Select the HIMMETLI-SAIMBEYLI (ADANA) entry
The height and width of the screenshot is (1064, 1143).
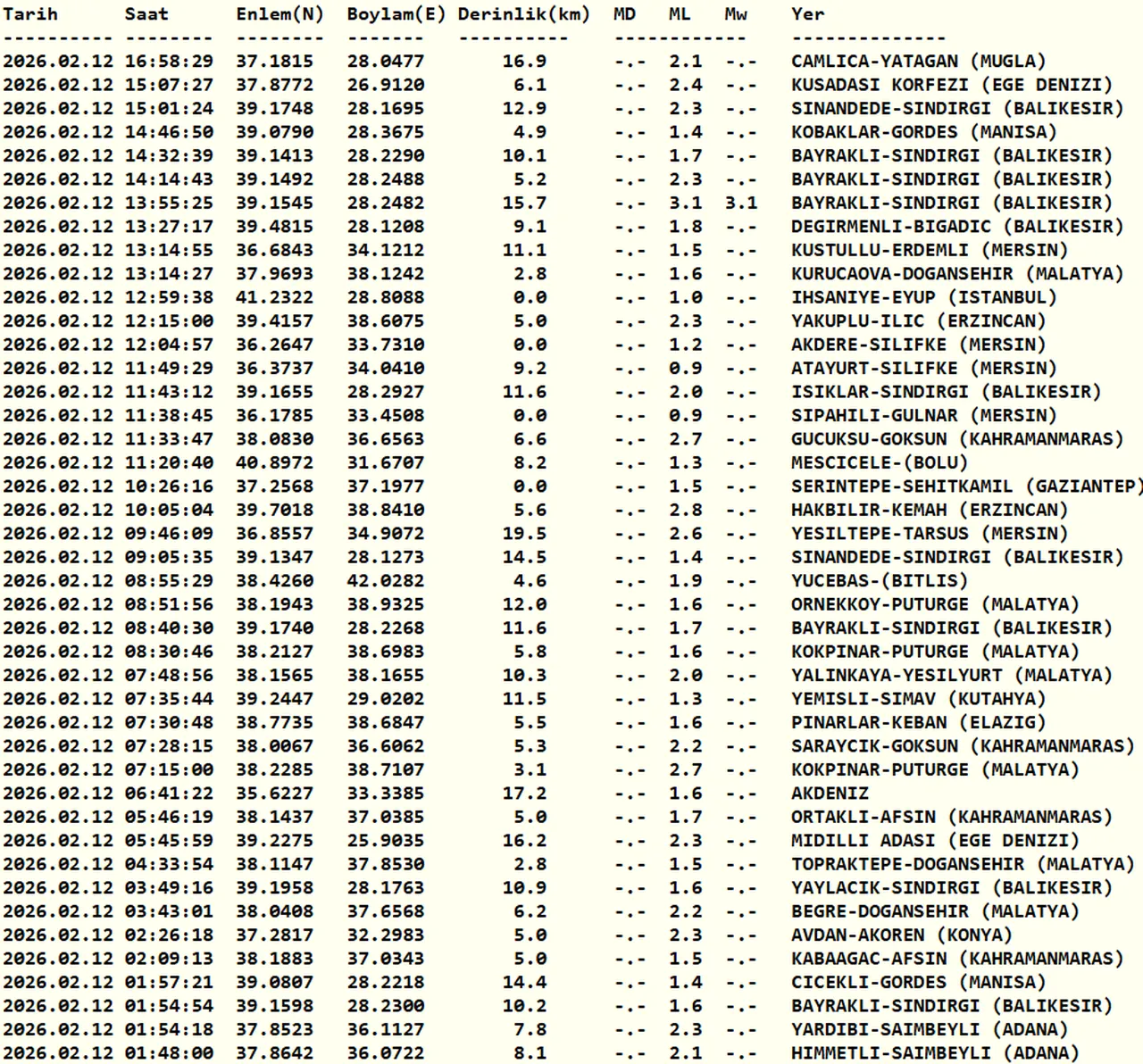935,1053
